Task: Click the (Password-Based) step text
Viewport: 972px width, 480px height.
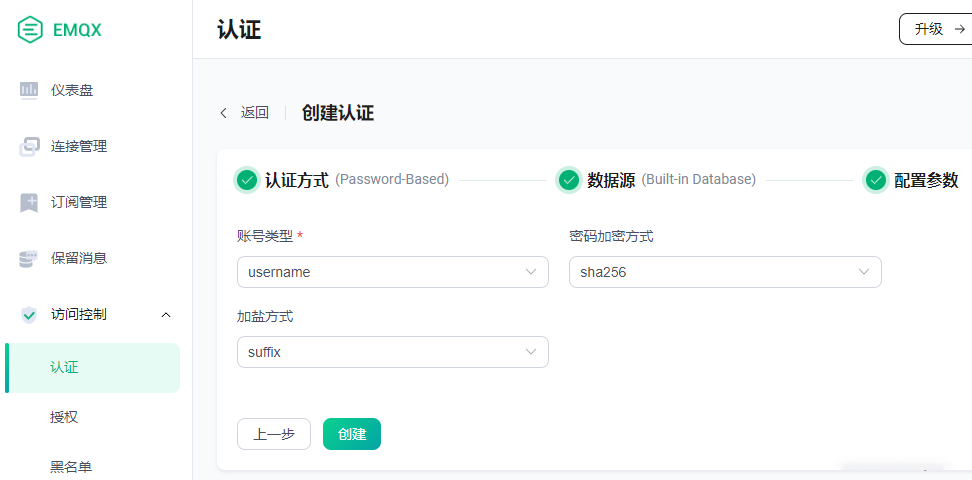Action: click(392, 180)
